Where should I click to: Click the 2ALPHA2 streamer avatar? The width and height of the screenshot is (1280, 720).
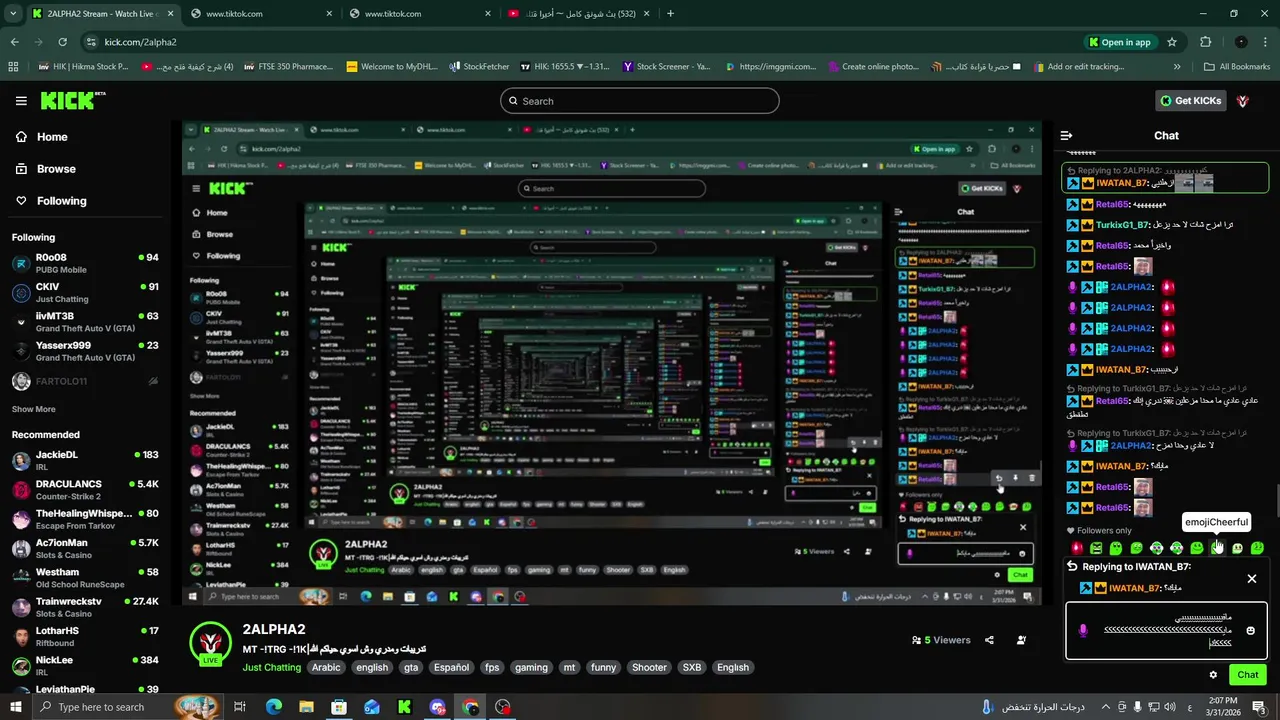[211, 643]
